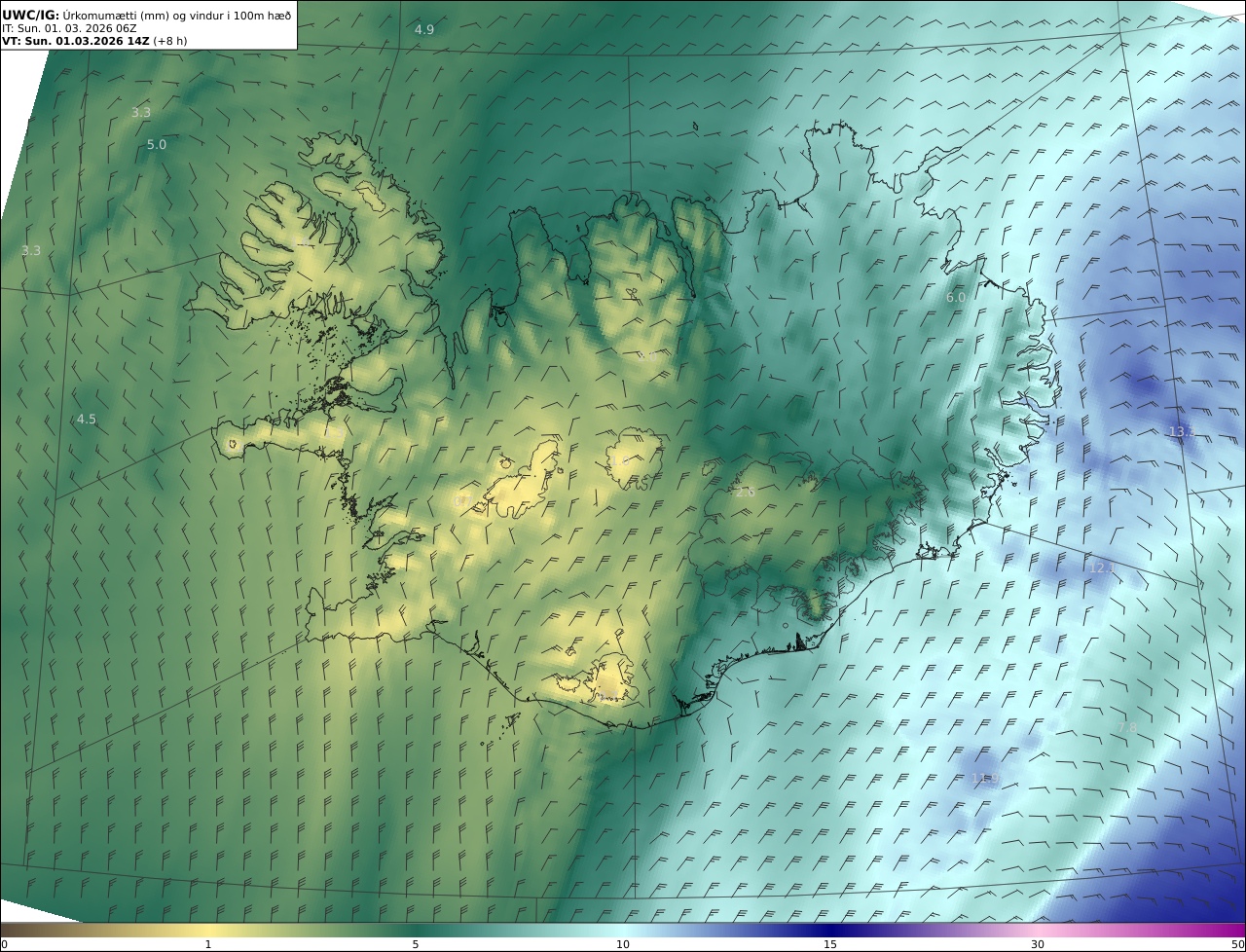This screenshot has height=952, width=1246.
Task: Click the 4.5 value label
Action: tap(87, 420)
